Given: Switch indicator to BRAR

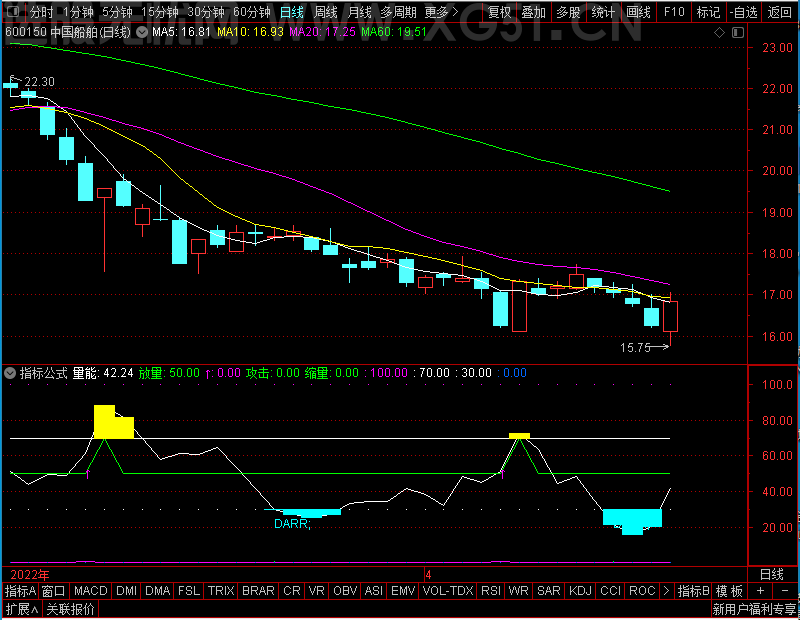Looking at the screenshot, I should click(x=258, y=591).
